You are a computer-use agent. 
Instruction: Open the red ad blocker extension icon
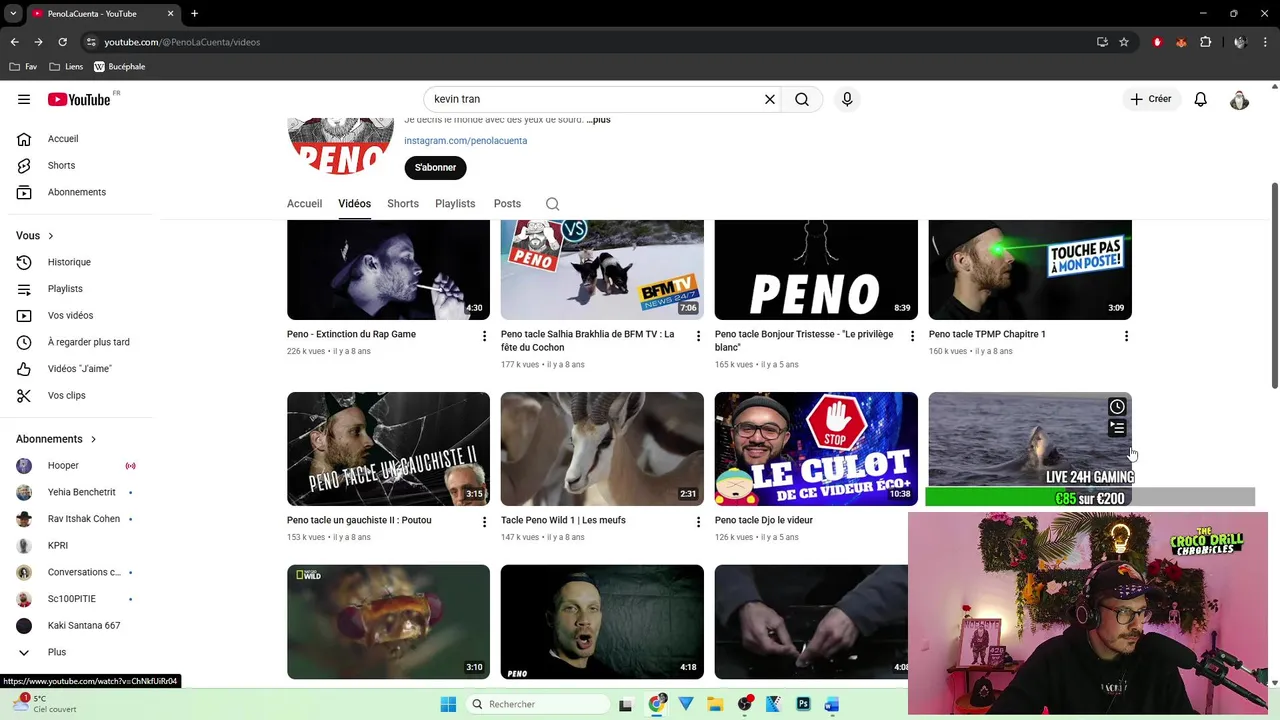[x=1157, y=42]
